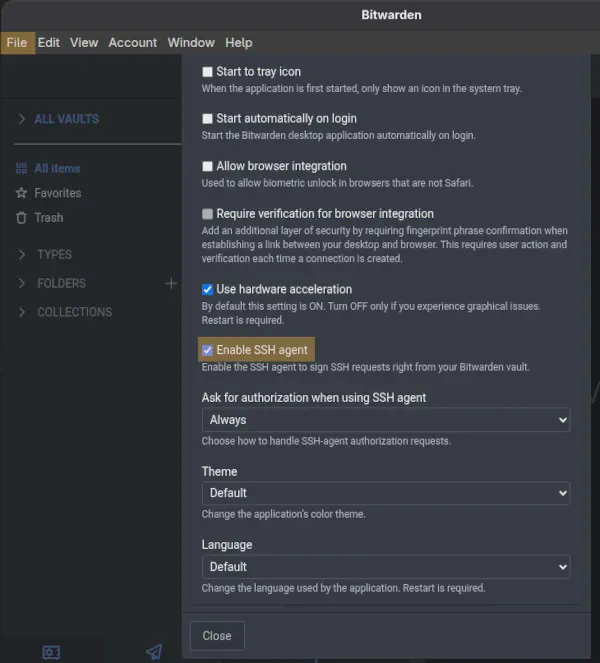The height and width of the screenshot is (663, 600).
Task: Open the Edit menu
Action: point(49,43)
